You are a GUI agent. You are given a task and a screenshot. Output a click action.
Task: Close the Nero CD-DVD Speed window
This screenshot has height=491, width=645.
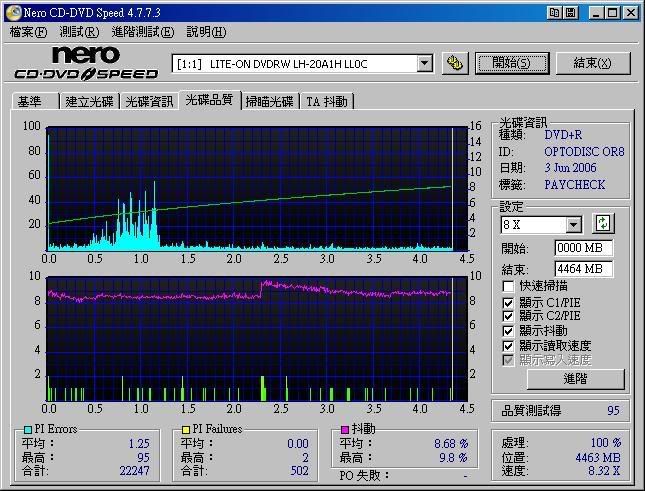[x=631, y=13]
